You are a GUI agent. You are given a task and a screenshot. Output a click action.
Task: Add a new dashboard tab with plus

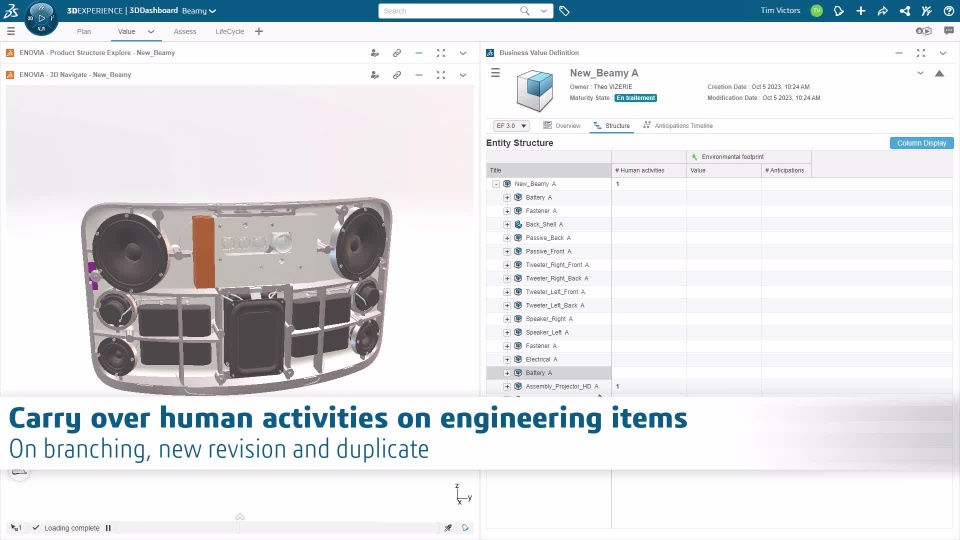pos(258,31)
